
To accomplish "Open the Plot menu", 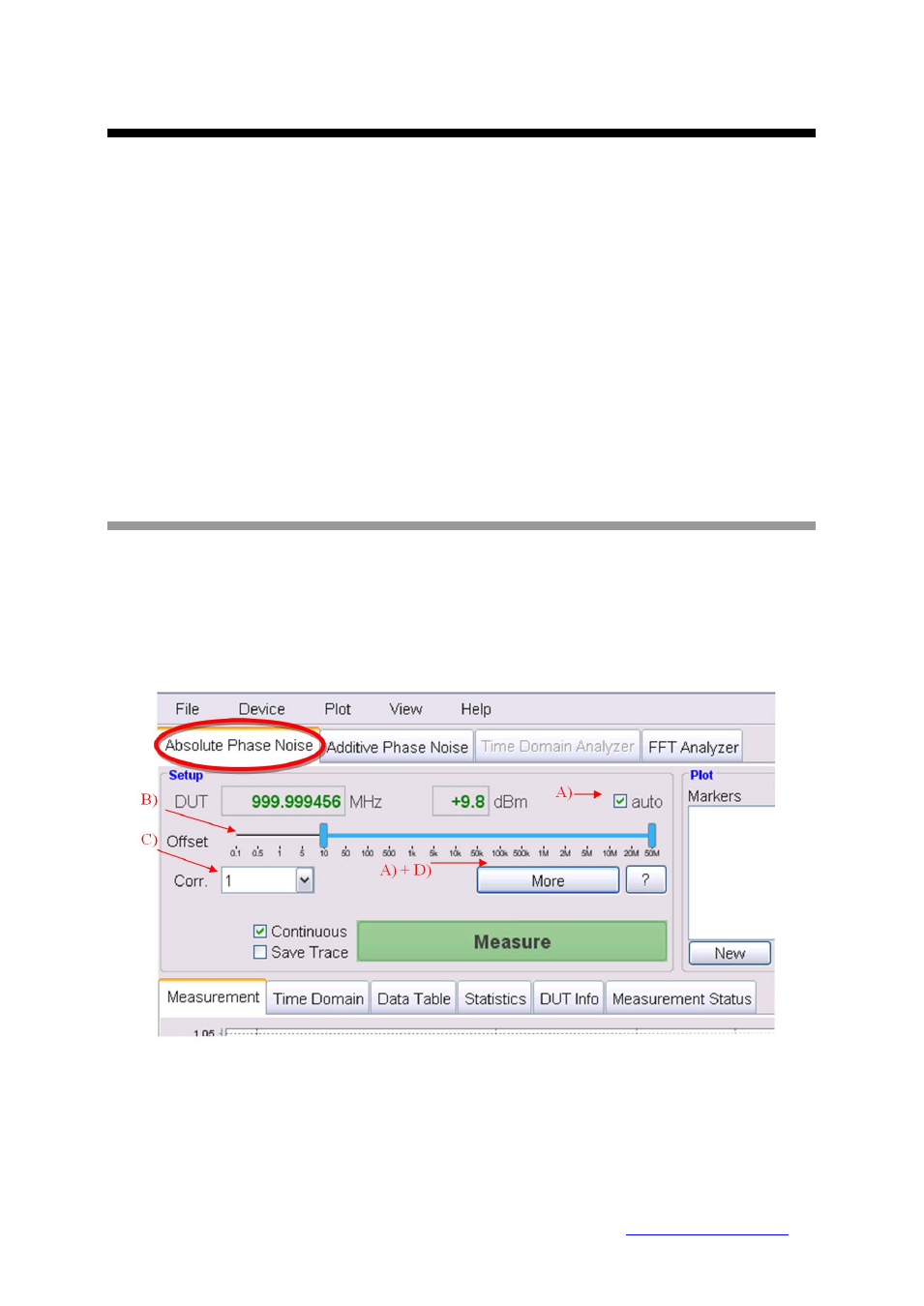I will [338, 709].
